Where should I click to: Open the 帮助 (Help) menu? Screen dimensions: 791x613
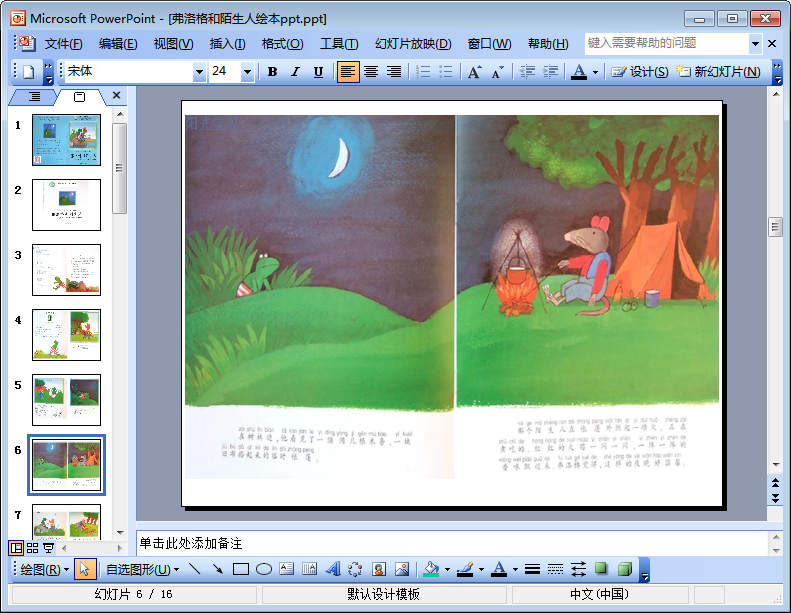(548, 44)
